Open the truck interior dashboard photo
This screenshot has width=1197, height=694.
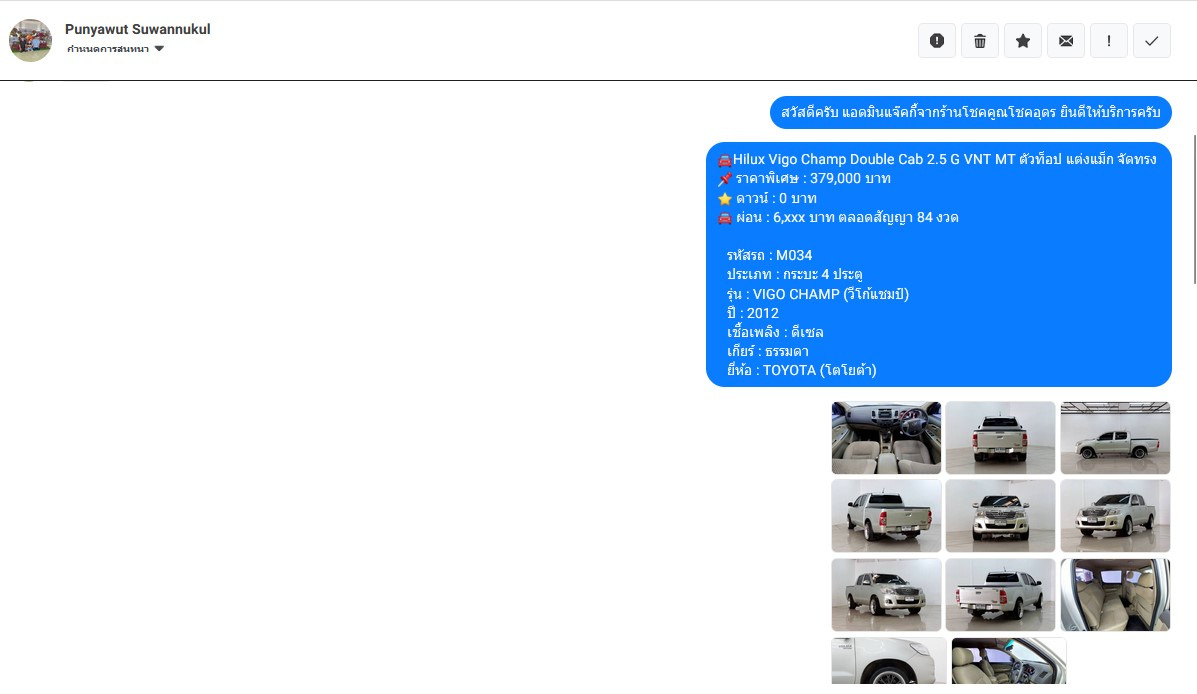click(x=886, y=438)
